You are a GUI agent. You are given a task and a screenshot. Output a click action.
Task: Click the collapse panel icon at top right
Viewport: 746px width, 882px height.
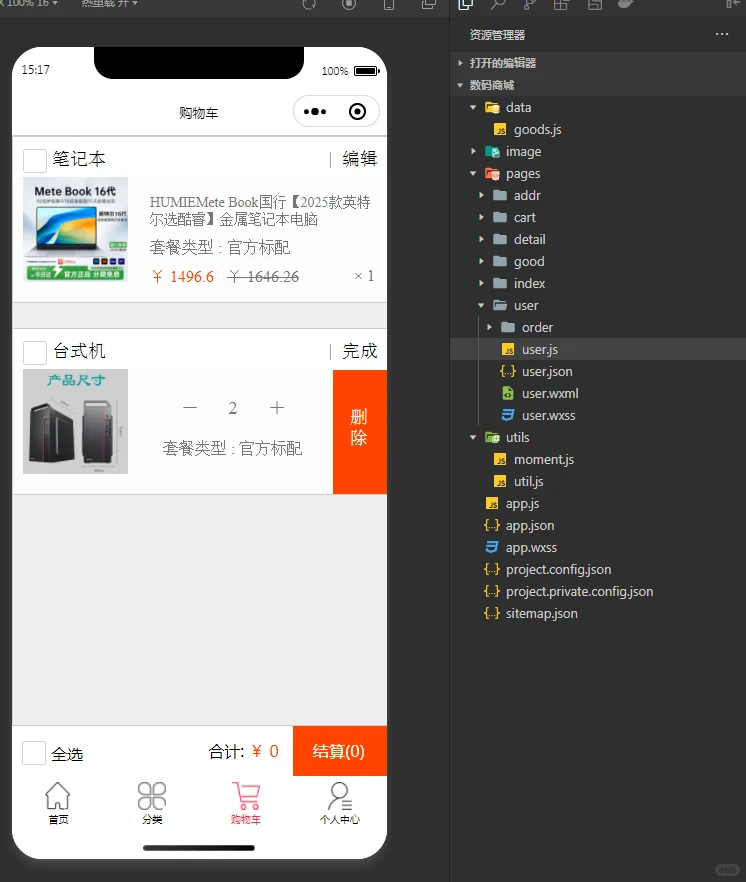pyautogui.click(x=732, y=4)
